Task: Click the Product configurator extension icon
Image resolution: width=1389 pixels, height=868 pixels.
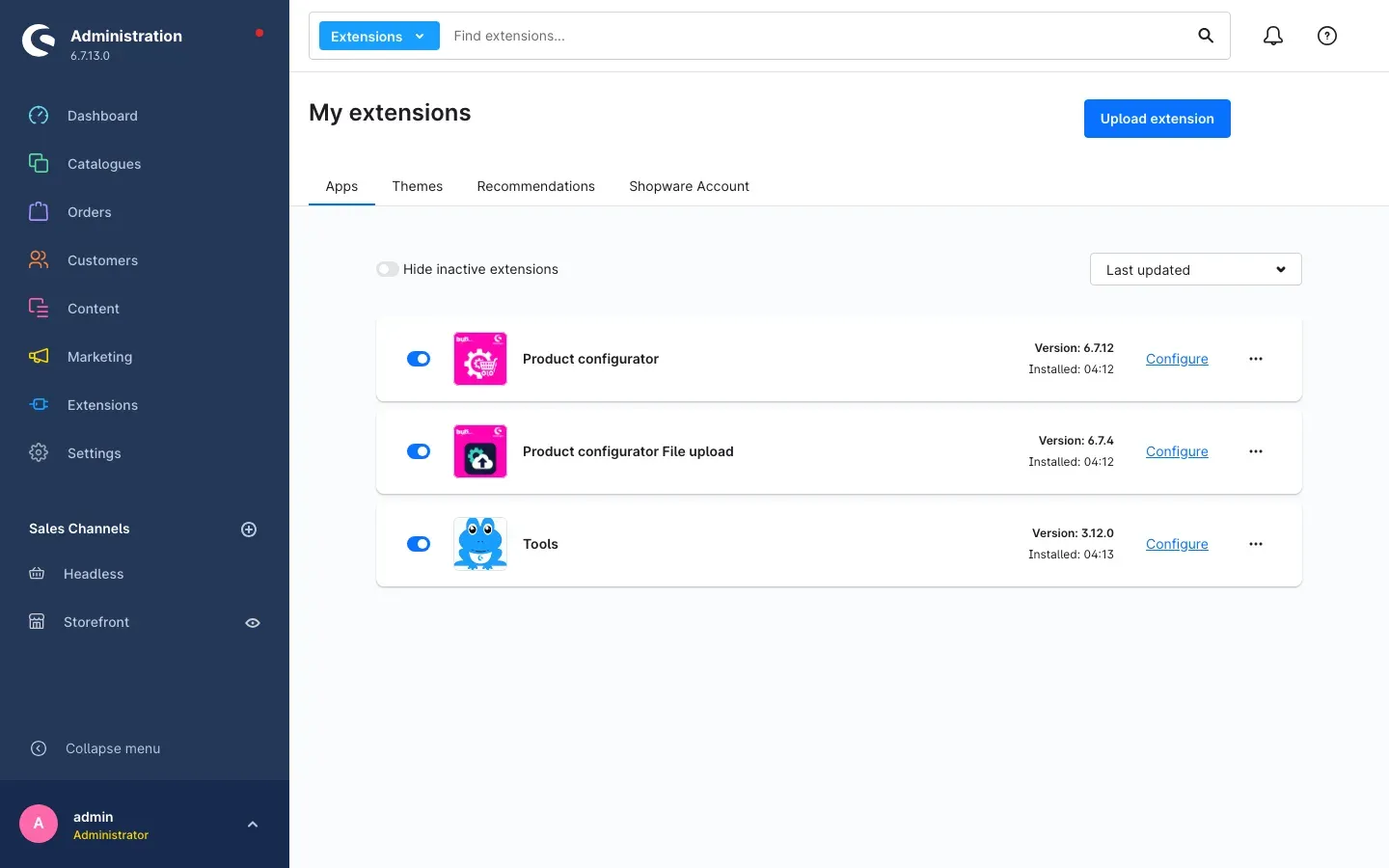Action: pyautogui.click(x=480, y=359)
